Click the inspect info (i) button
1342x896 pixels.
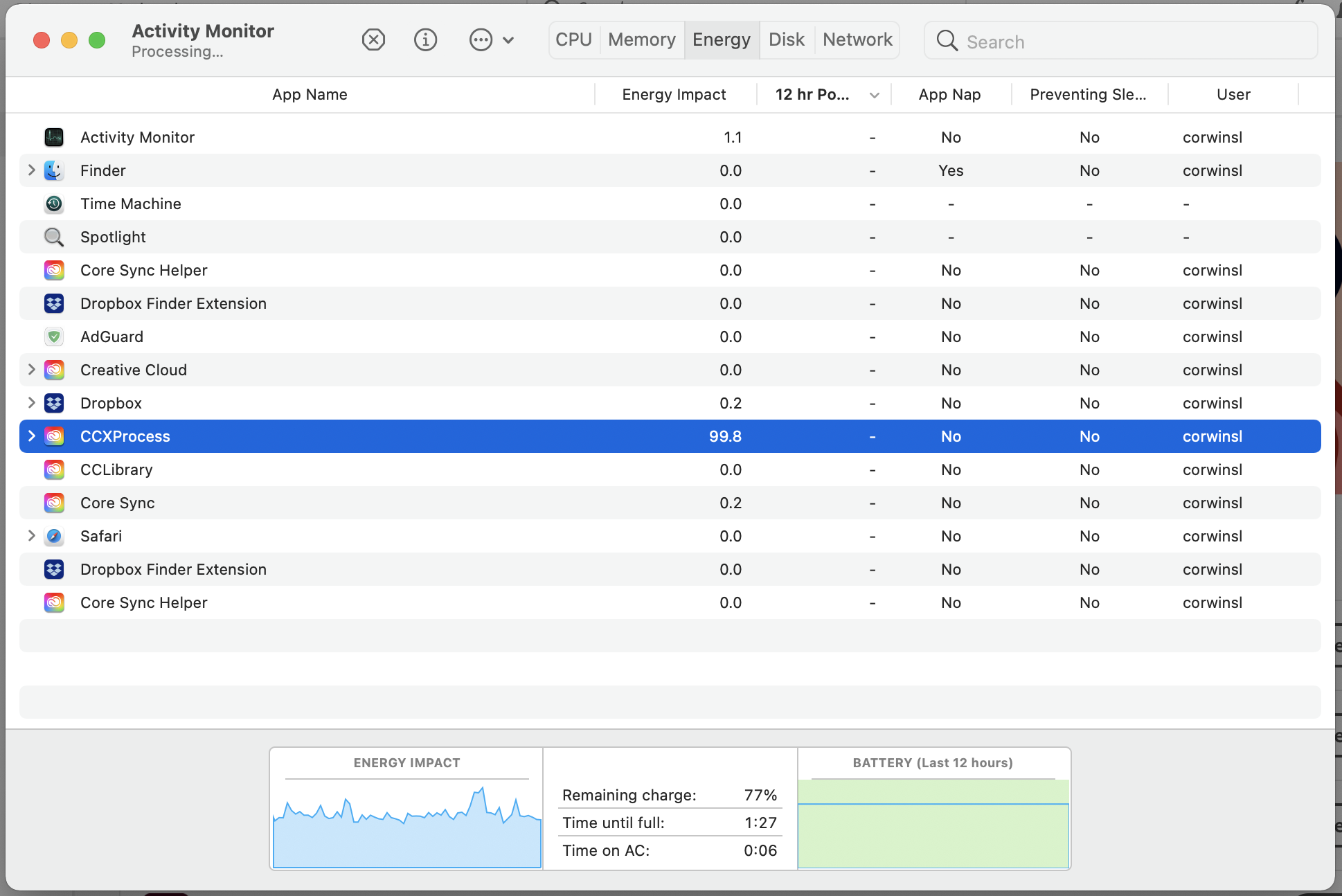pyautogui.click(x=425, y=39)
